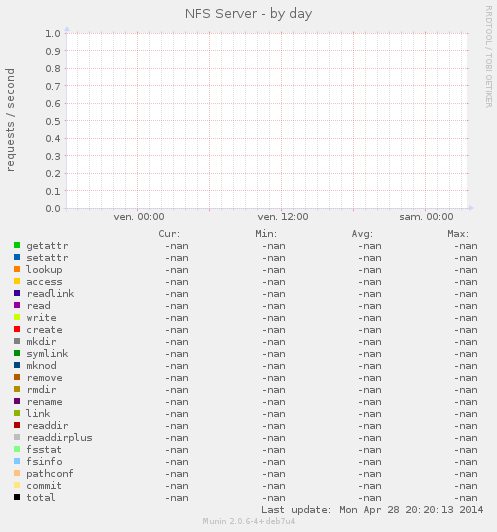Click the 'requests / second' vertical axis label

click(x=11, y=120)
